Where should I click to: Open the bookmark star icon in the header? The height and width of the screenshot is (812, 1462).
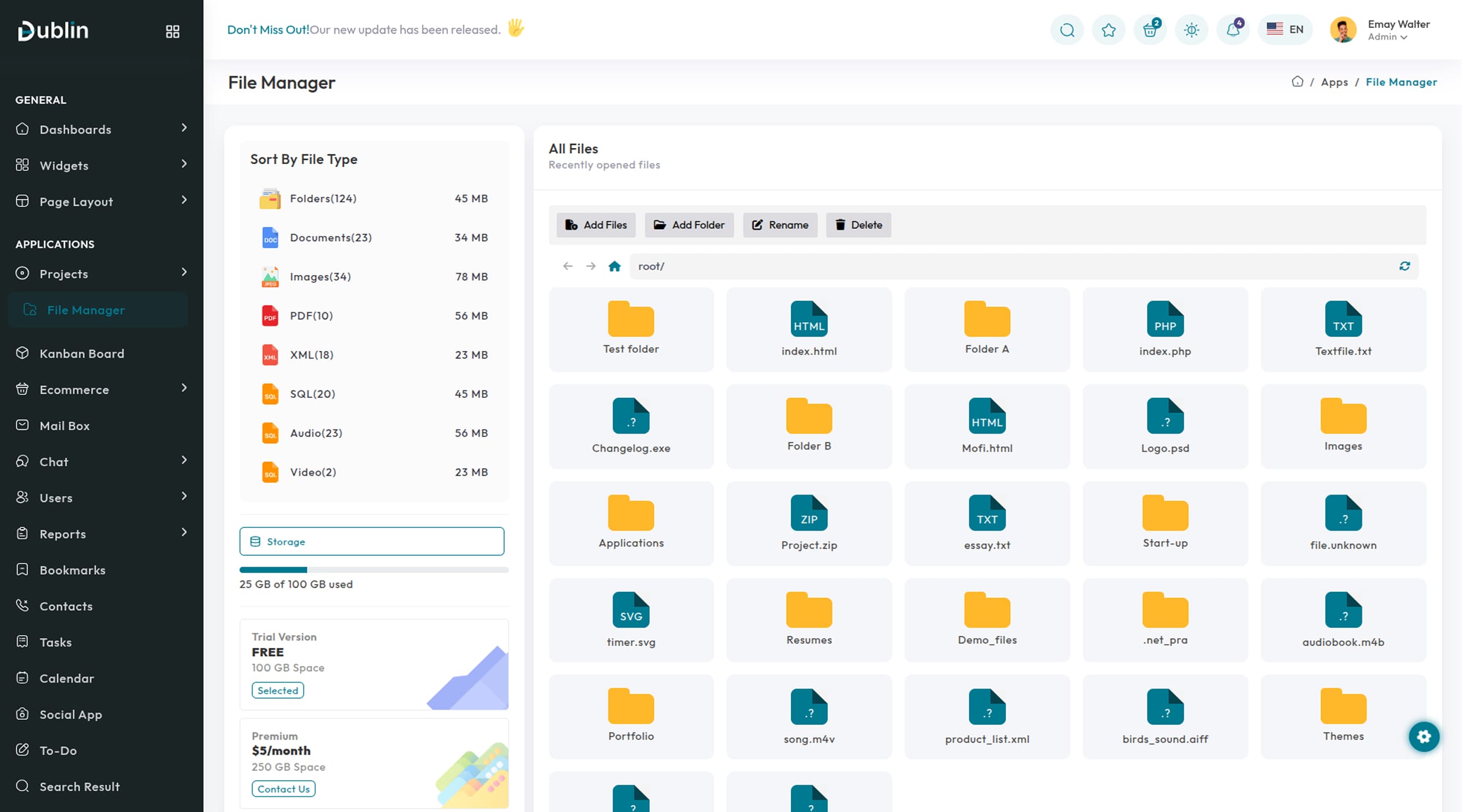[x=1109, y=30]
